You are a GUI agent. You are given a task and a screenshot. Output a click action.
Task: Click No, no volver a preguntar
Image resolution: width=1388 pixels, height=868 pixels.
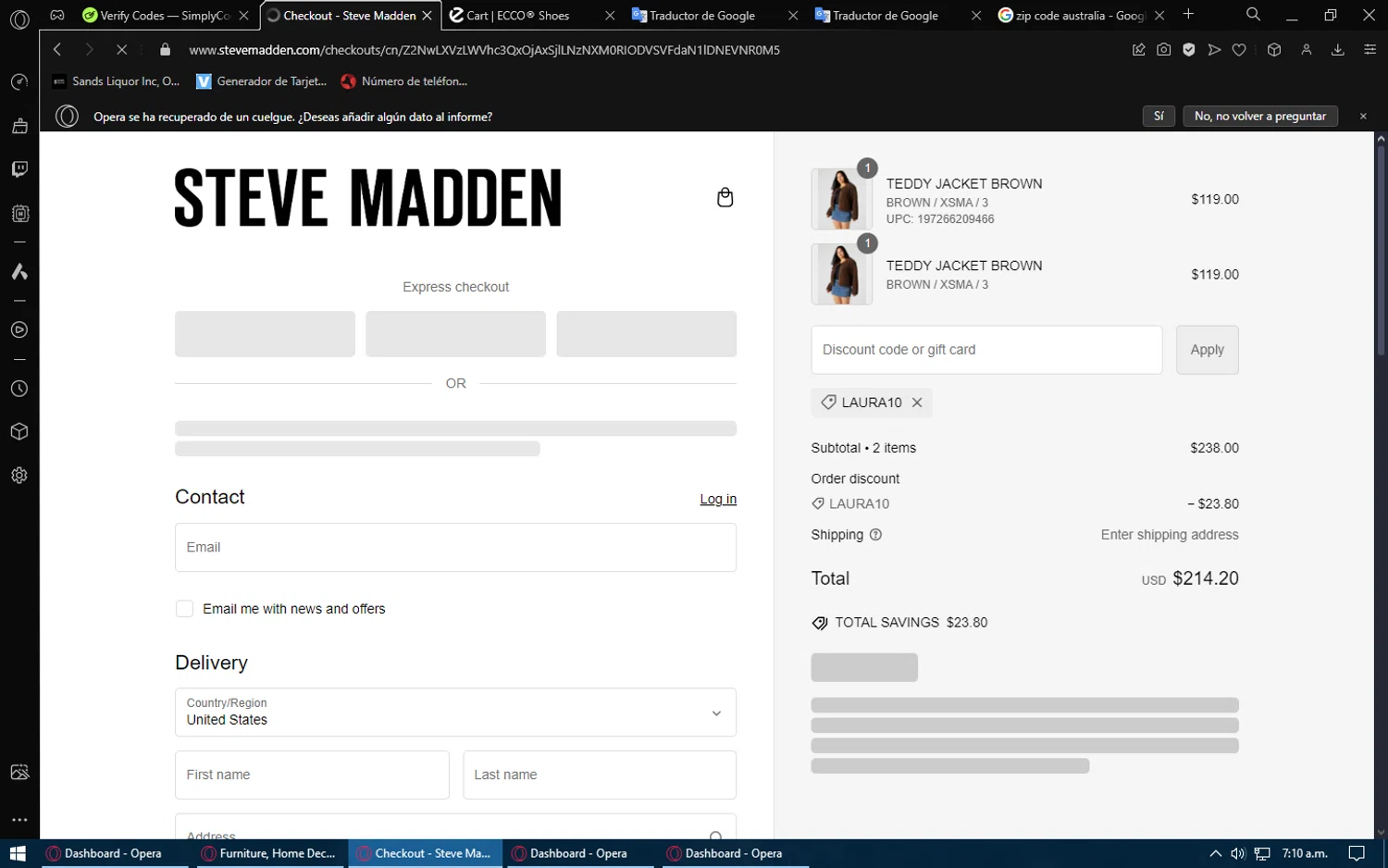pos(1260,116)
